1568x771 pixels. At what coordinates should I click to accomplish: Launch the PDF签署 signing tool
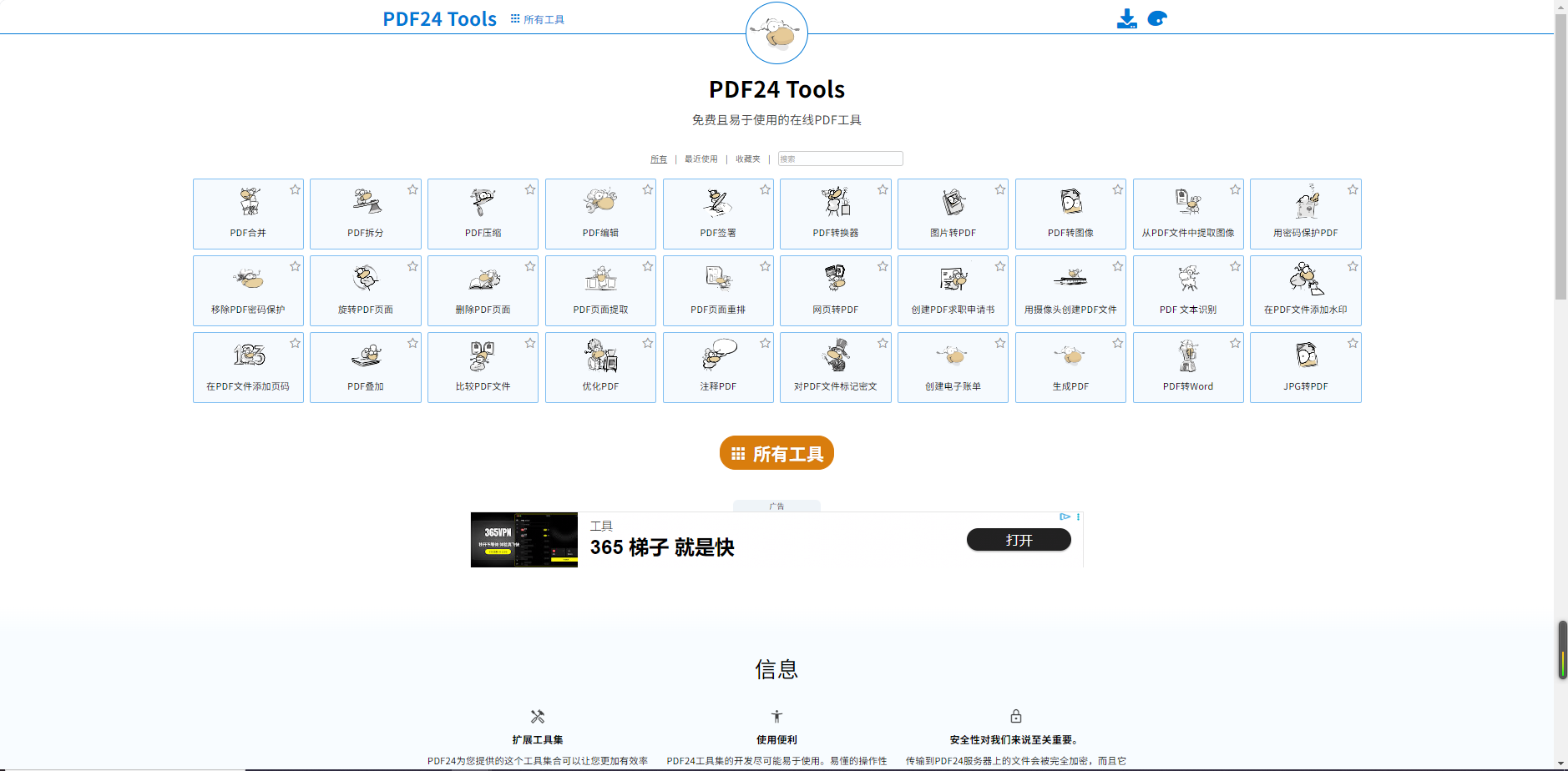[718, 214]
